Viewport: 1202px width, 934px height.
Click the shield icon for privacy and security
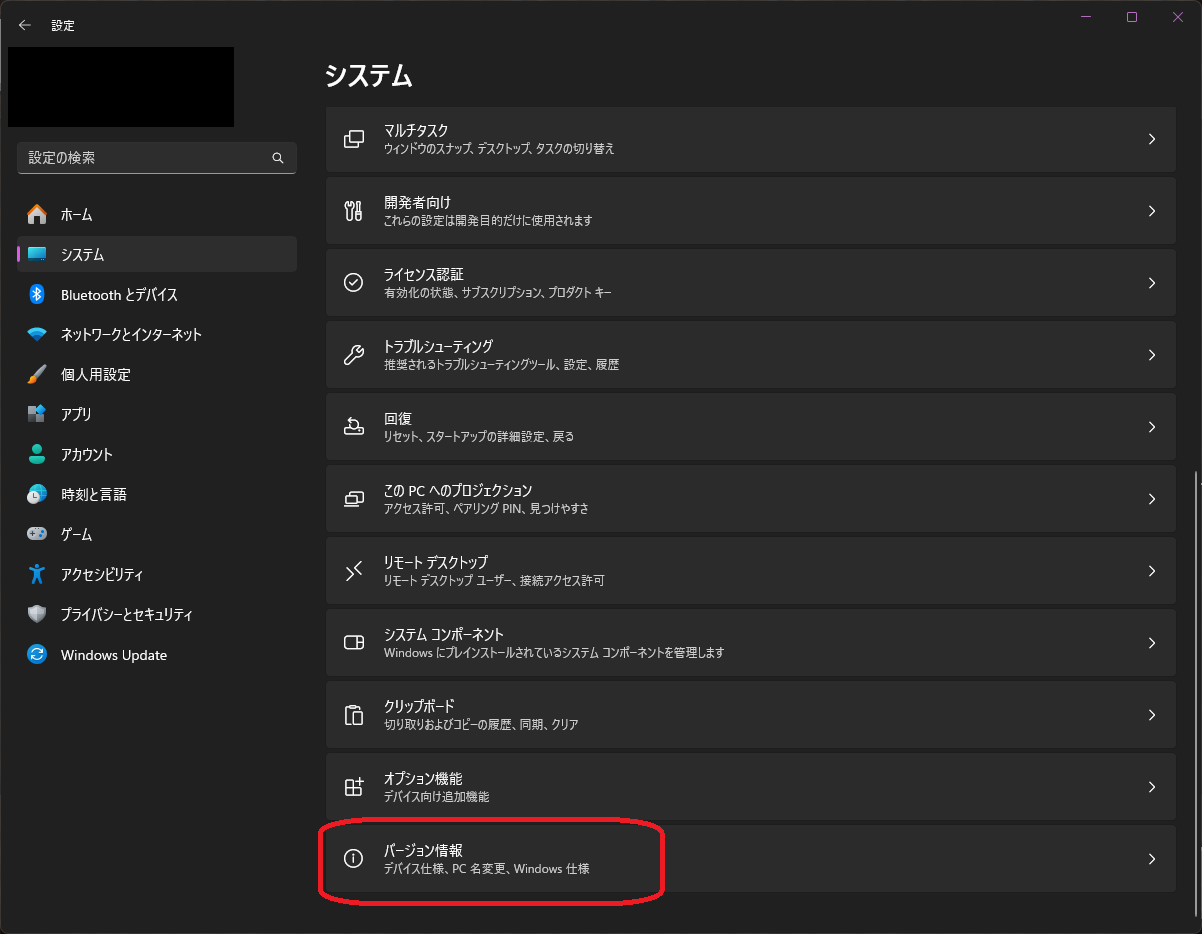(37, 614)
